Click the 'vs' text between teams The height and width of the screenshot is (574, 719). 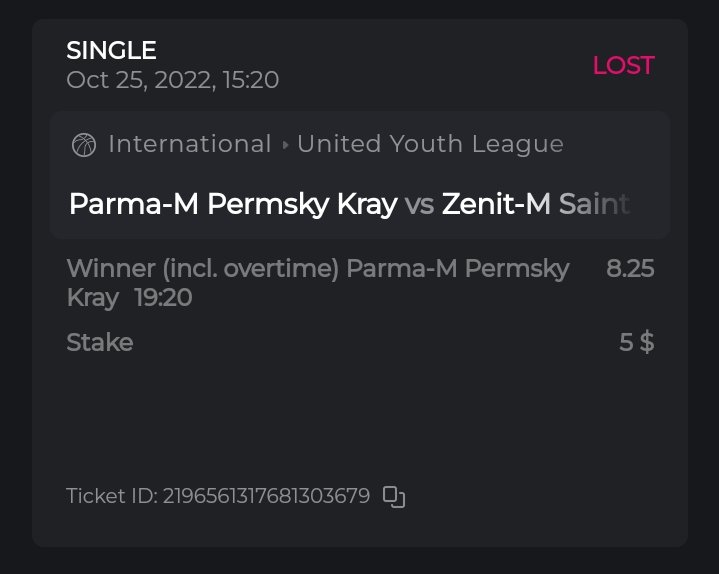click(x=419, y=205)
